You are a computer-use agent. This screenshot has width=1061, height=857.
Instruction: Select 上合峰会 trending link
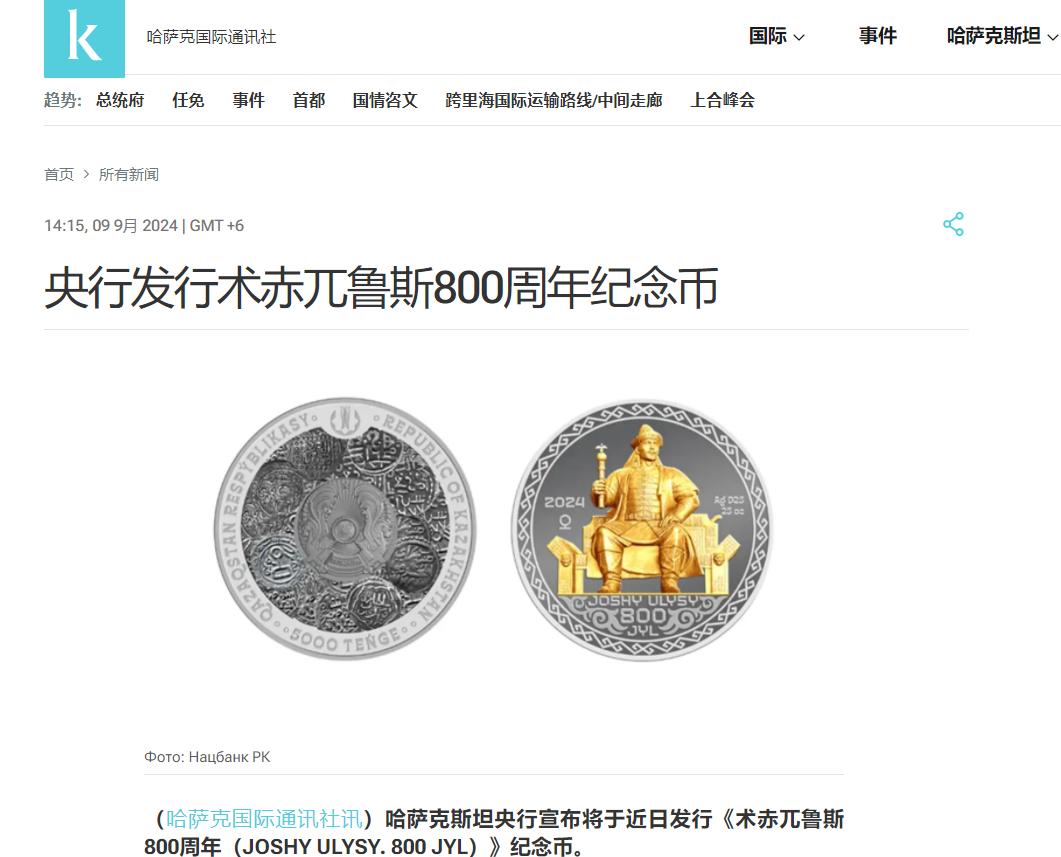click(x=722, y=100)
